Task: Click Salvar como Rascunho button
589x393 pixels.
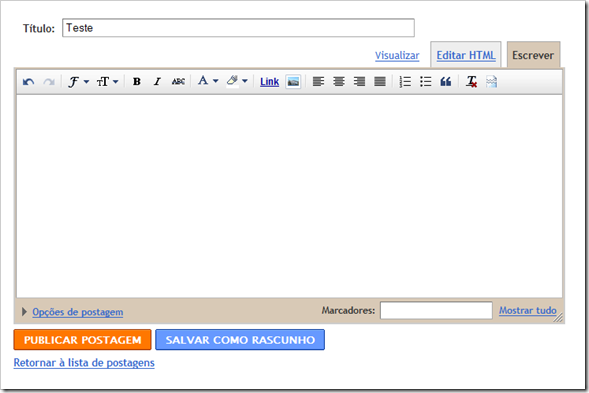Action: 240,340
